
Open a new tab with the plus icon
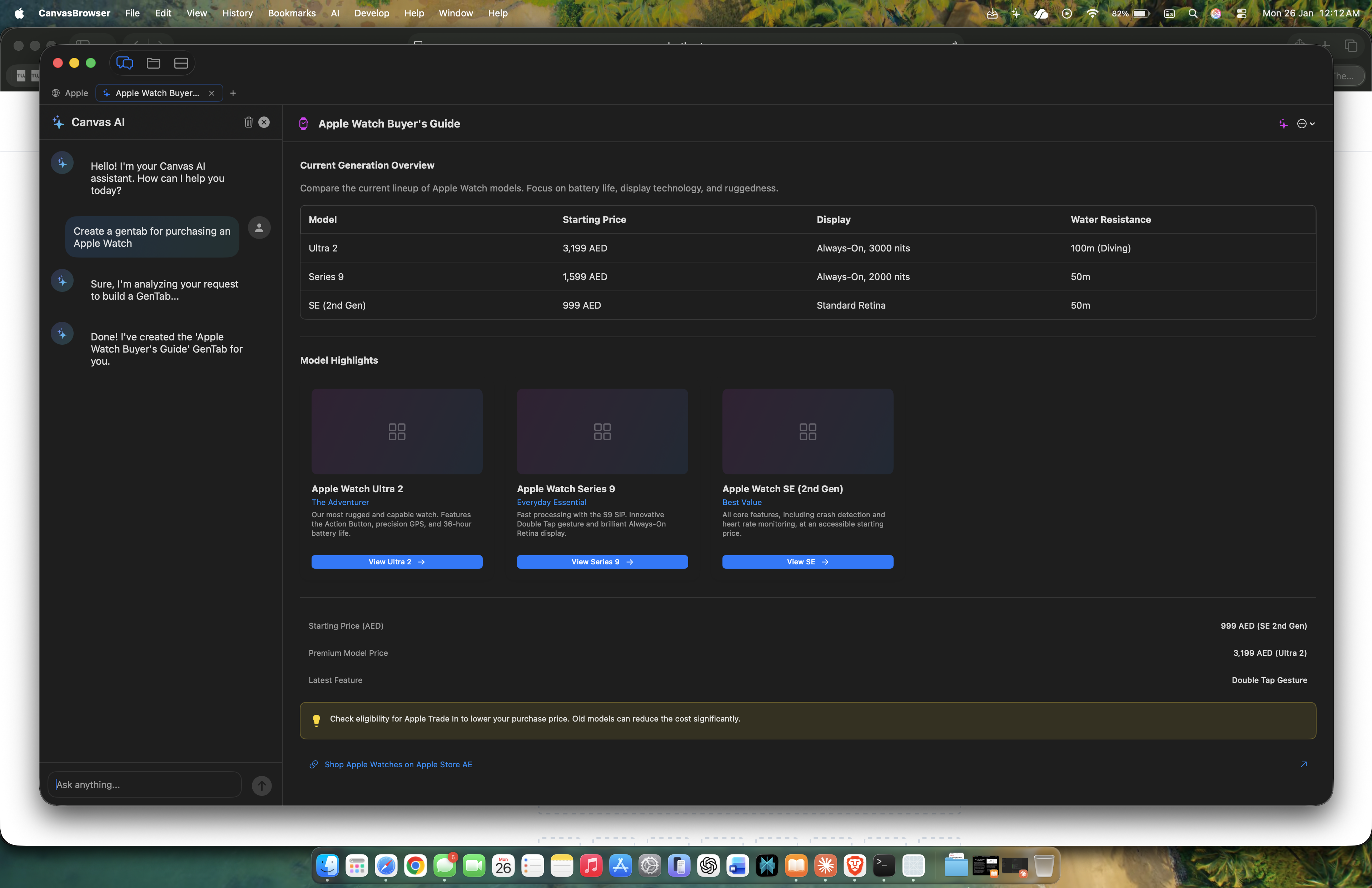(x=233, y=93)
